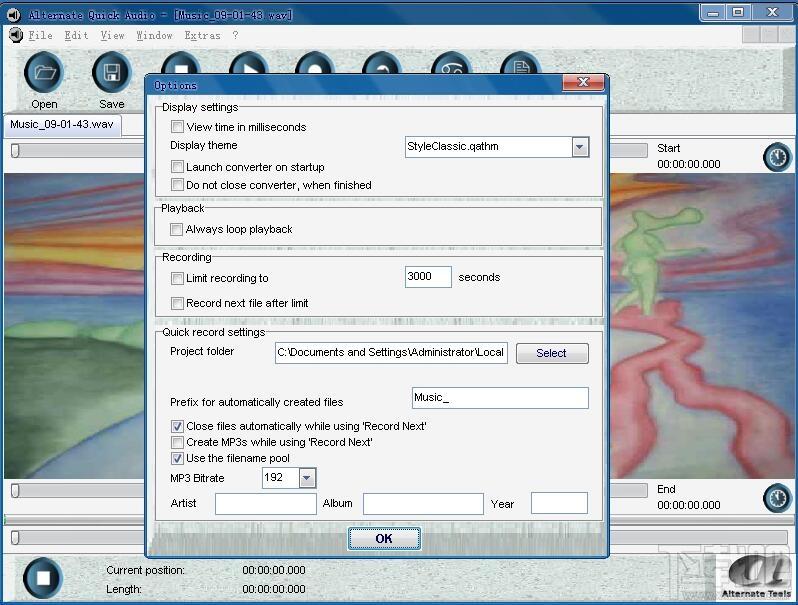Viewport: 798px width, 605px height.
Task: Select the Music_09-01-43.wav tab
Action: click(x=62, y=125)
